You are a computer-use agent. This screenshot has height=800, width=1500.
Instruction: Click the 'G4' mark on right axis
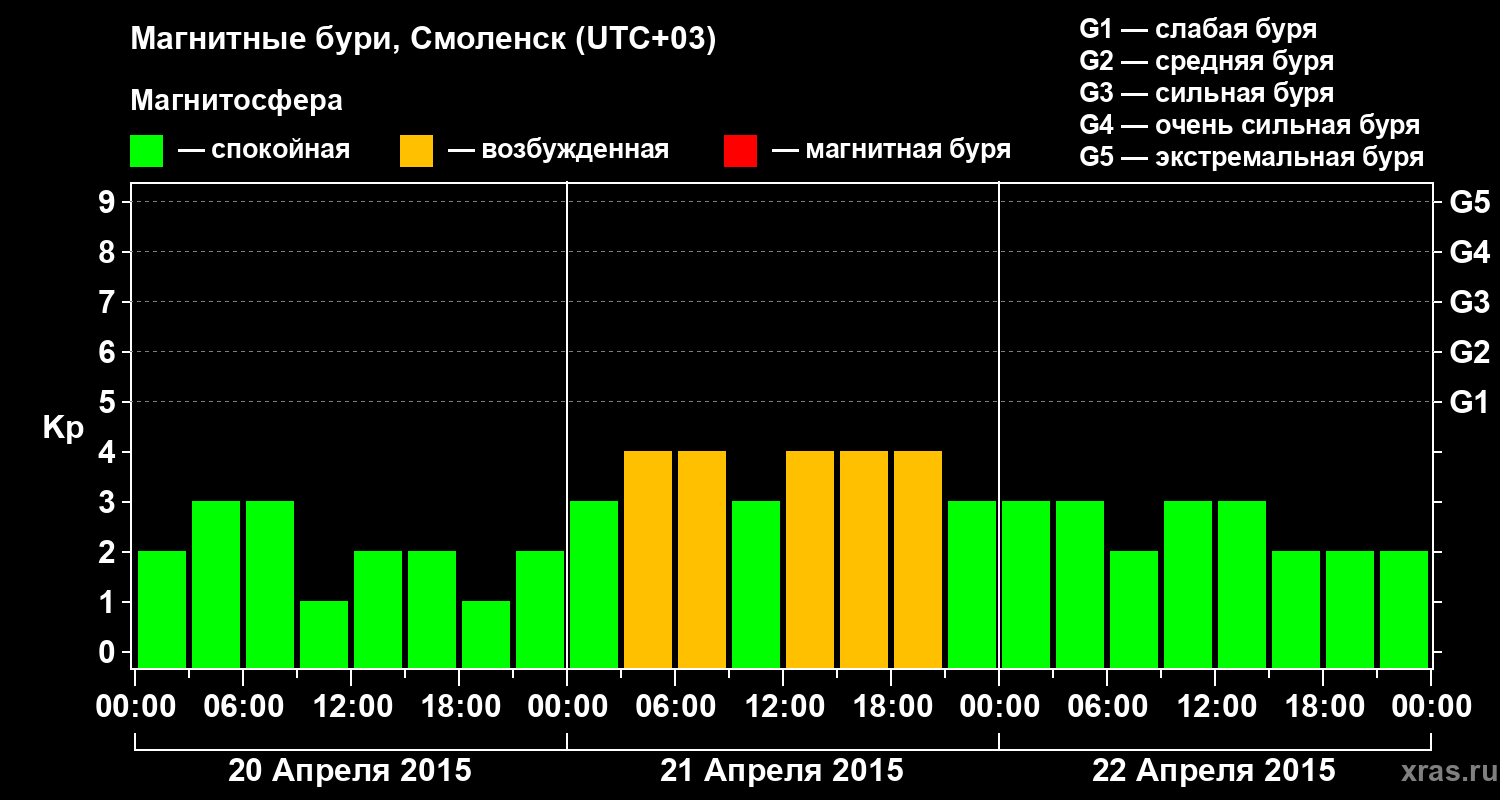[1469, 252]
